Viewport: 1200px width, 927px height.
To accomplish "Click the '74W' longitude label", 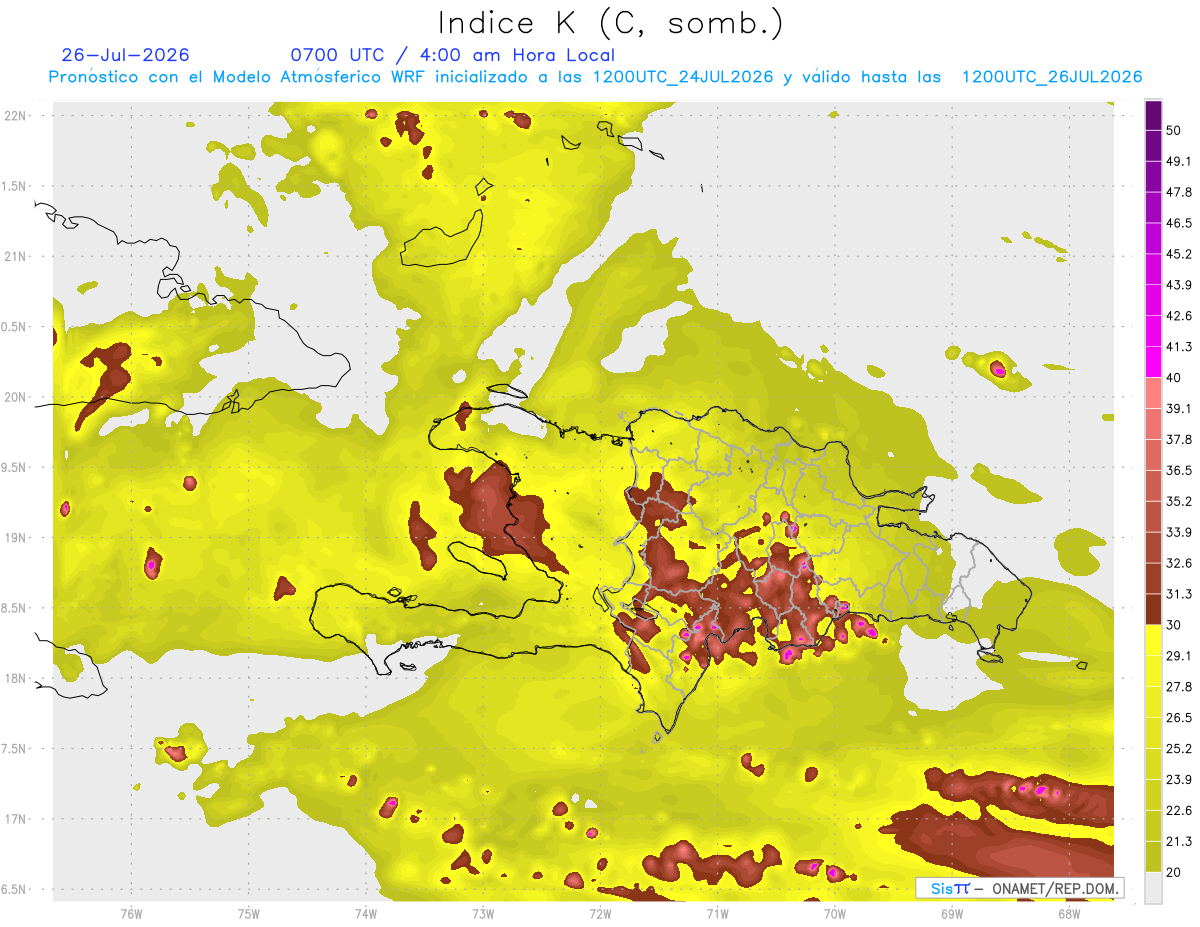I will coord(365,914).
